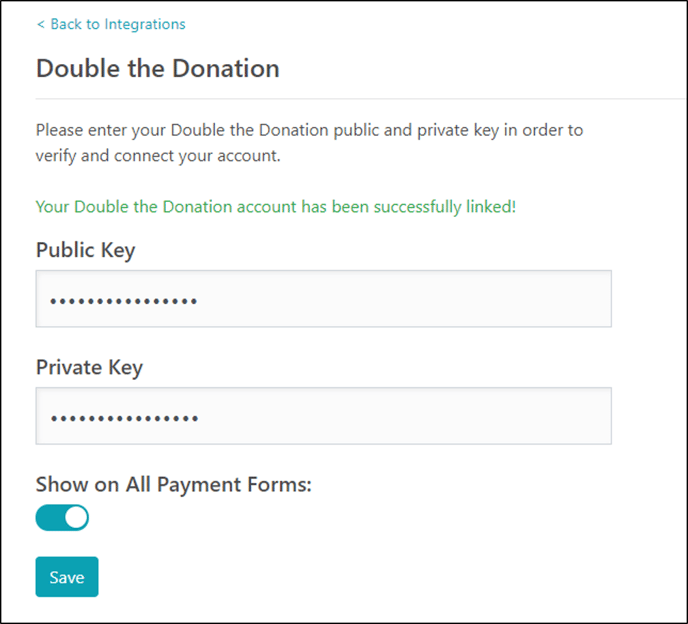Click the divider line below the heading

[360, 99]
